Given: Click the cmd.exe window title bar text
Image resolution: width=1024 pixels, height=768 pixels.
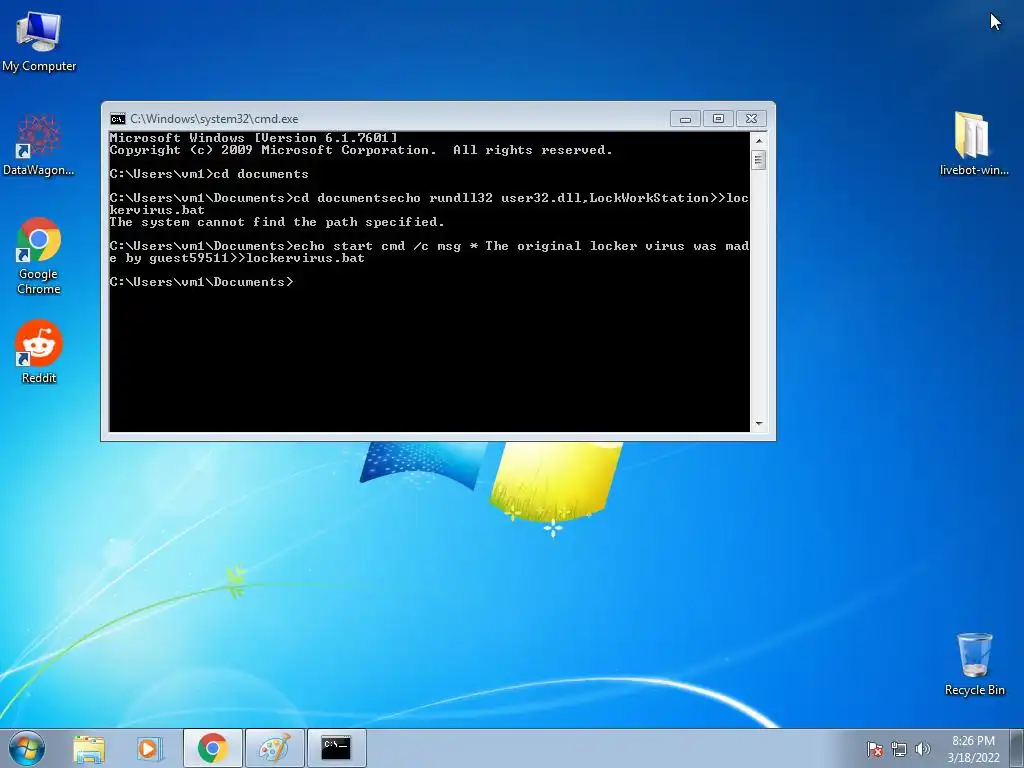Looking at the screenshot, I should click(x=214, y=119).
